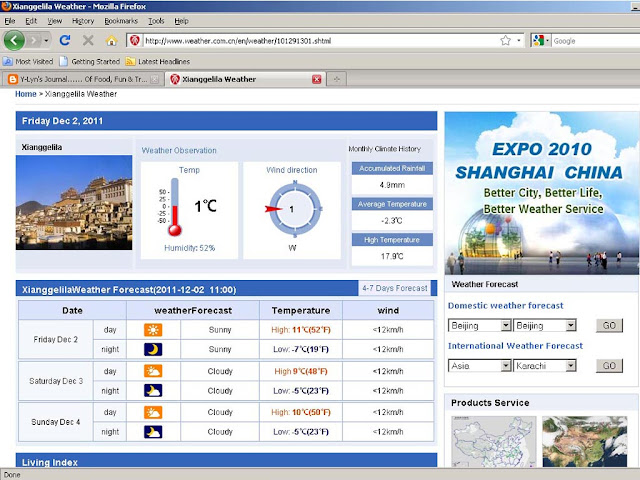Open a new tab with the plus button
This screenshot has width=640, height=480.
click(336, 79)
